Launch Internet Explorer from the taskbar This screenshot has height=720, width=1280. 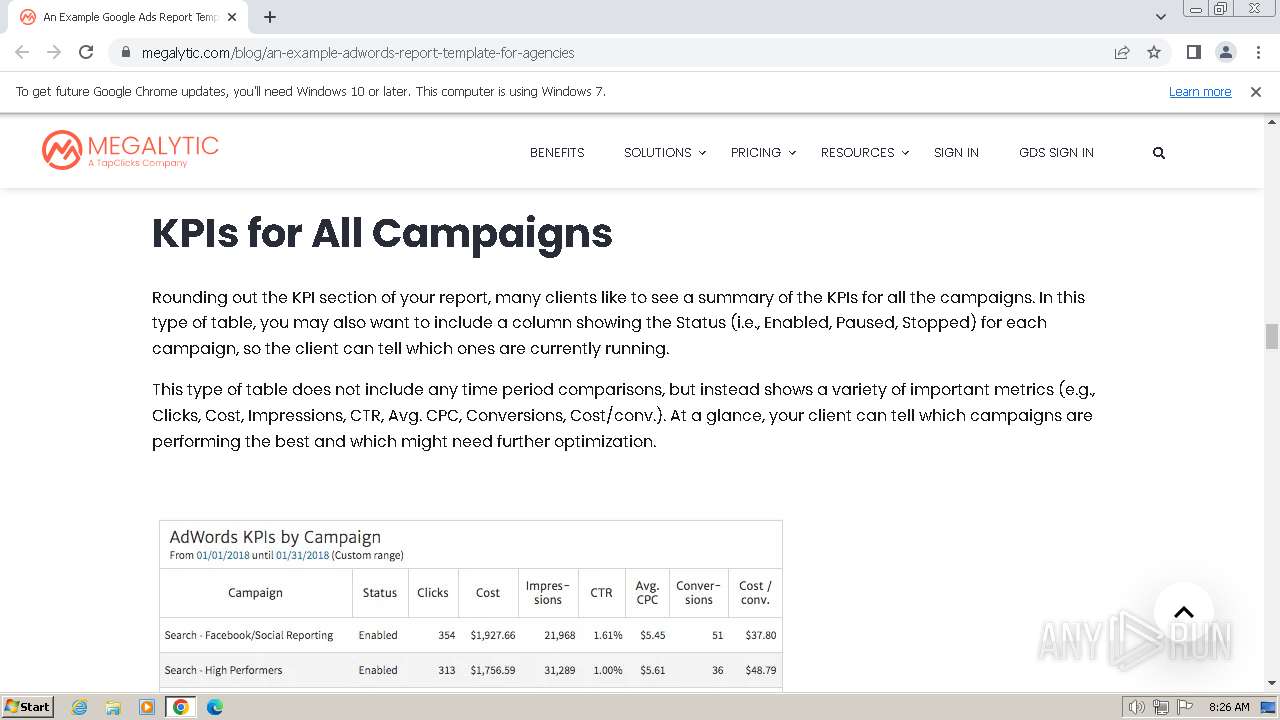click(80, 707)
